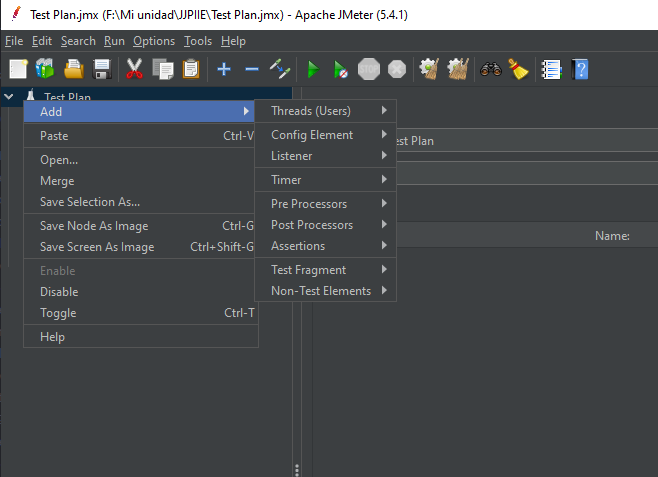Viewport: 658px width, 477px height.
Task: Open the Edit menu
Action: click(42, 41)
